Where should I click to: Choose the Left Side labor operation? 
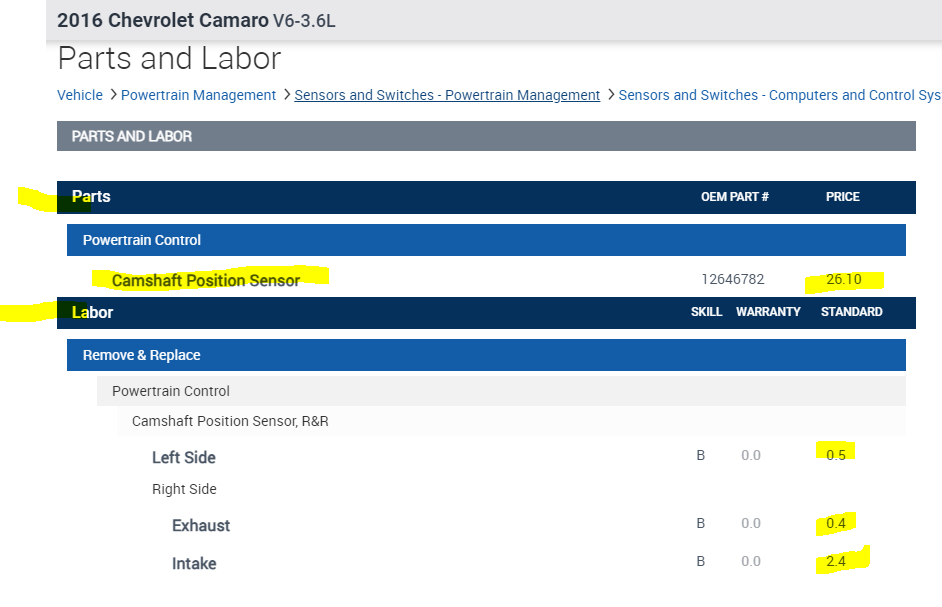pyautogui.click(x=184, y=458)
